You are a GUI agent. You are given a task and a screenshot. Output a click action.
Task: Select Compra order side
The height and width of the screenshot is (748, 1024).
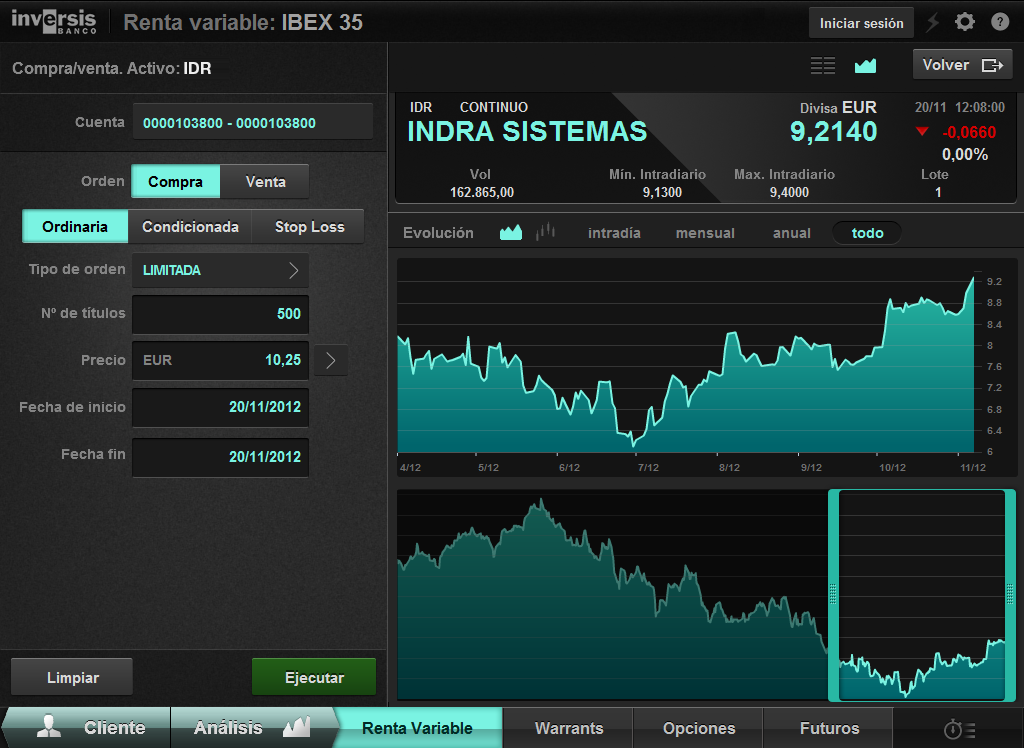click(175, 182)
